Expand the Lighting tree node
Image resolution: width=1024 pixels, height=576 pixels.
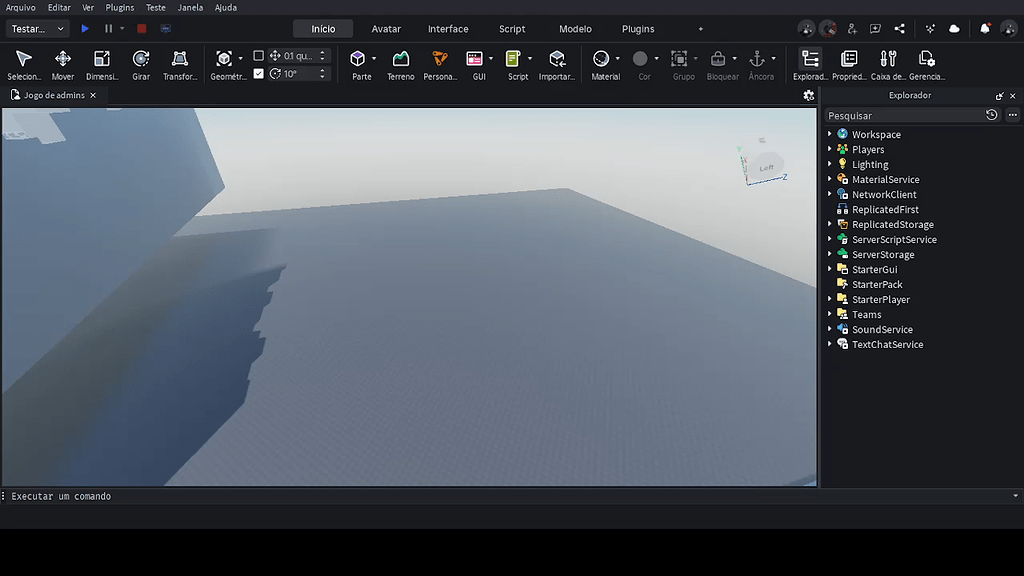pos(830,164)
